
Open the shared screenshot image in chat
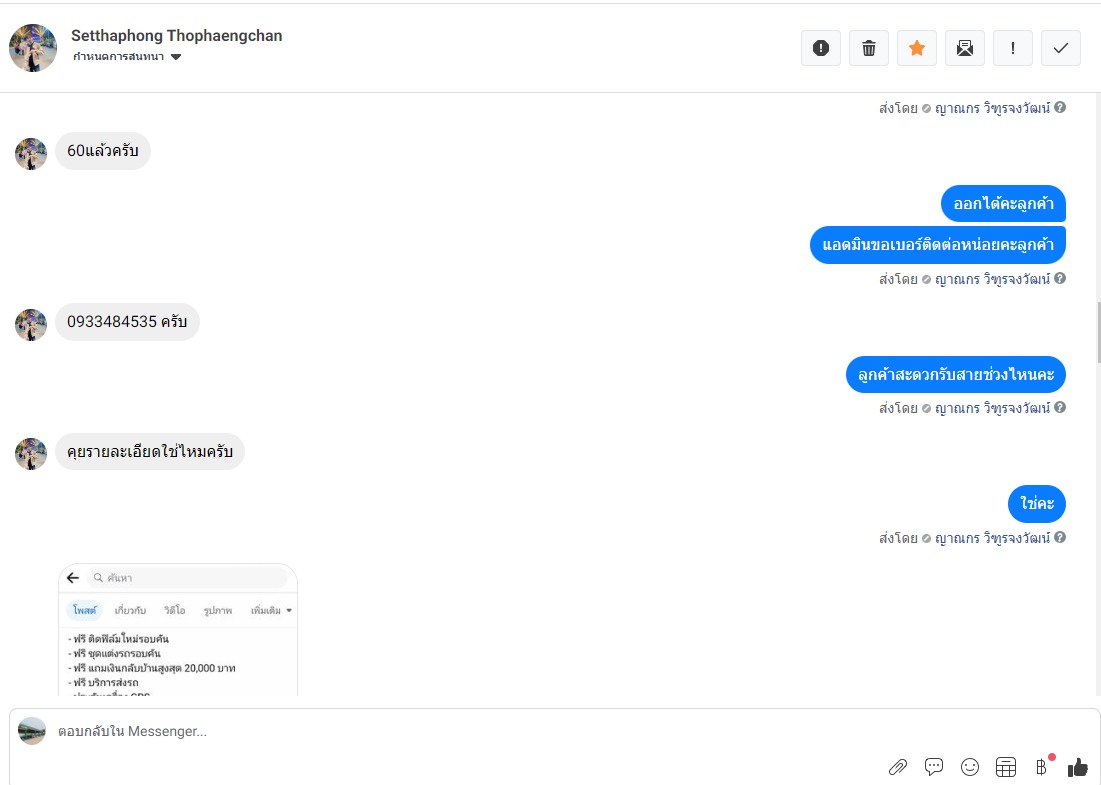click(x=178, y=630)
